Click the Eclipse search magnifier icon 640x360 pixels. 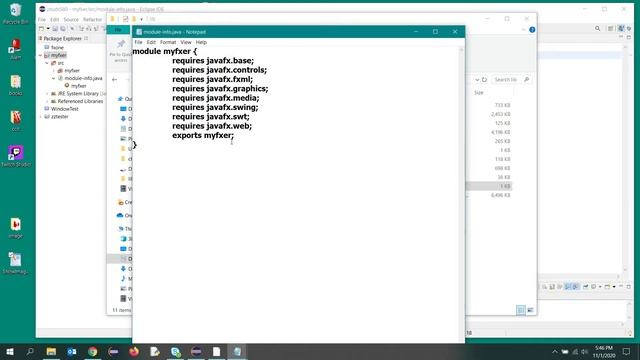pyautogui.click(x=598, y=29)
